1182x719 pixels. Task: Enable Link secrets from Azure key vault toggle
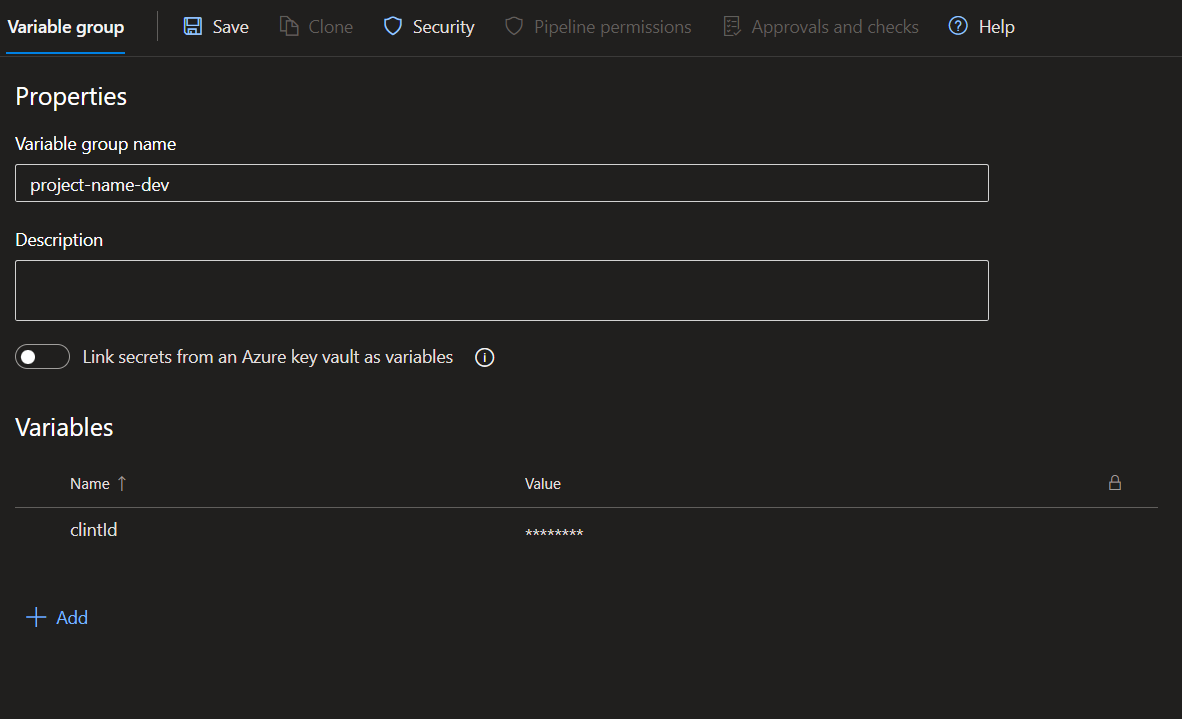click(x=43, y=357)
